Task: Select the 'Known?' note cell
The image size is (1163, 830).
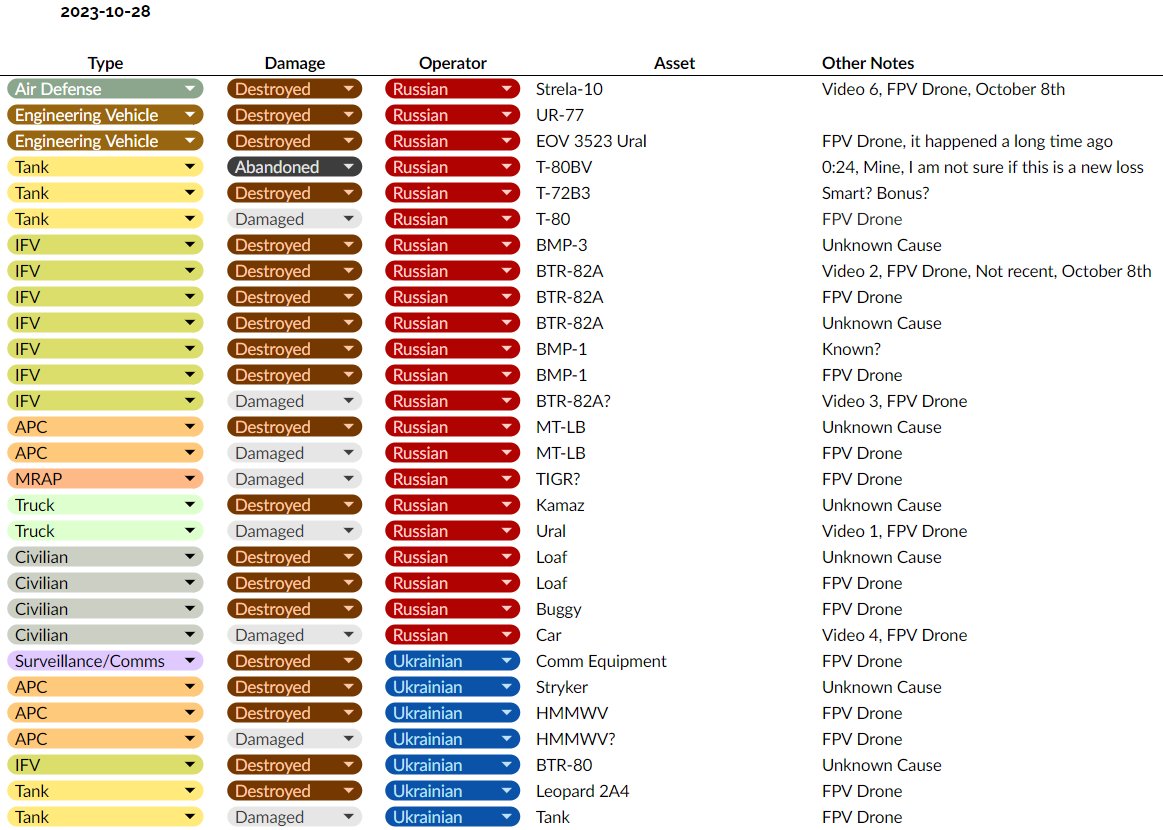Action: [x=851, y=349]
